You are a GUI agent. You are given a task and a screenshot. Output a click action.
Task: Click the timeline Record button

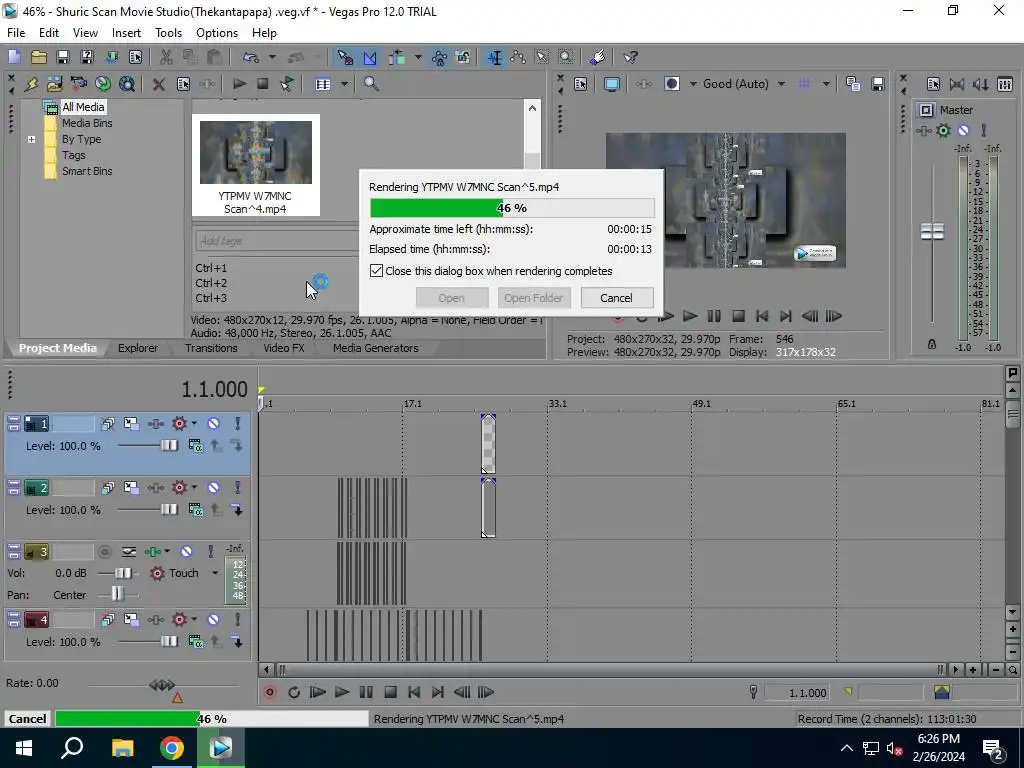pos(269,692)
